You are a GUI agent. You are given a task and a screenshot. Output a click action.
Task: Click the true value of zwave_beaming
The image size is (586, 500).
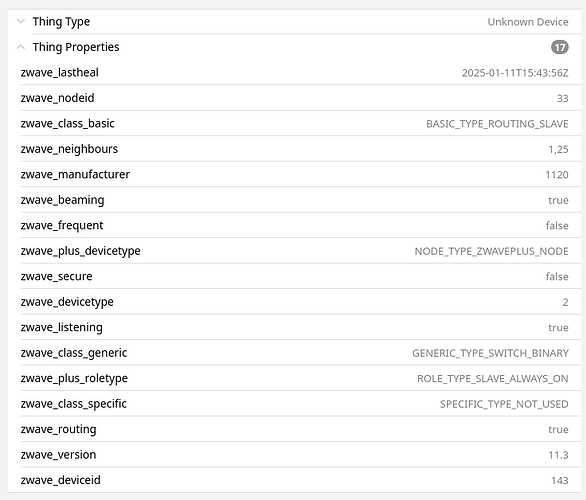(x=558, y=200)
